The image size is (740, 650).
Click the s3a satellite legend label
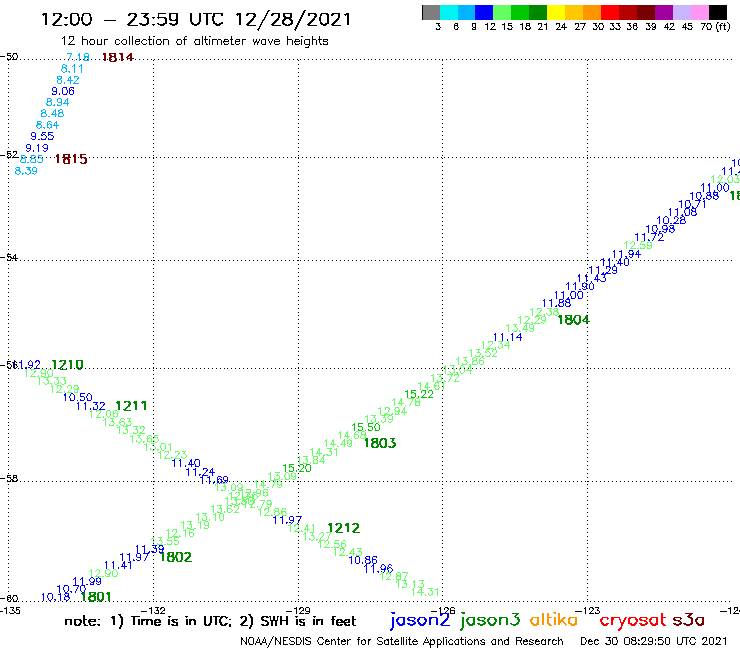(689, 620)
